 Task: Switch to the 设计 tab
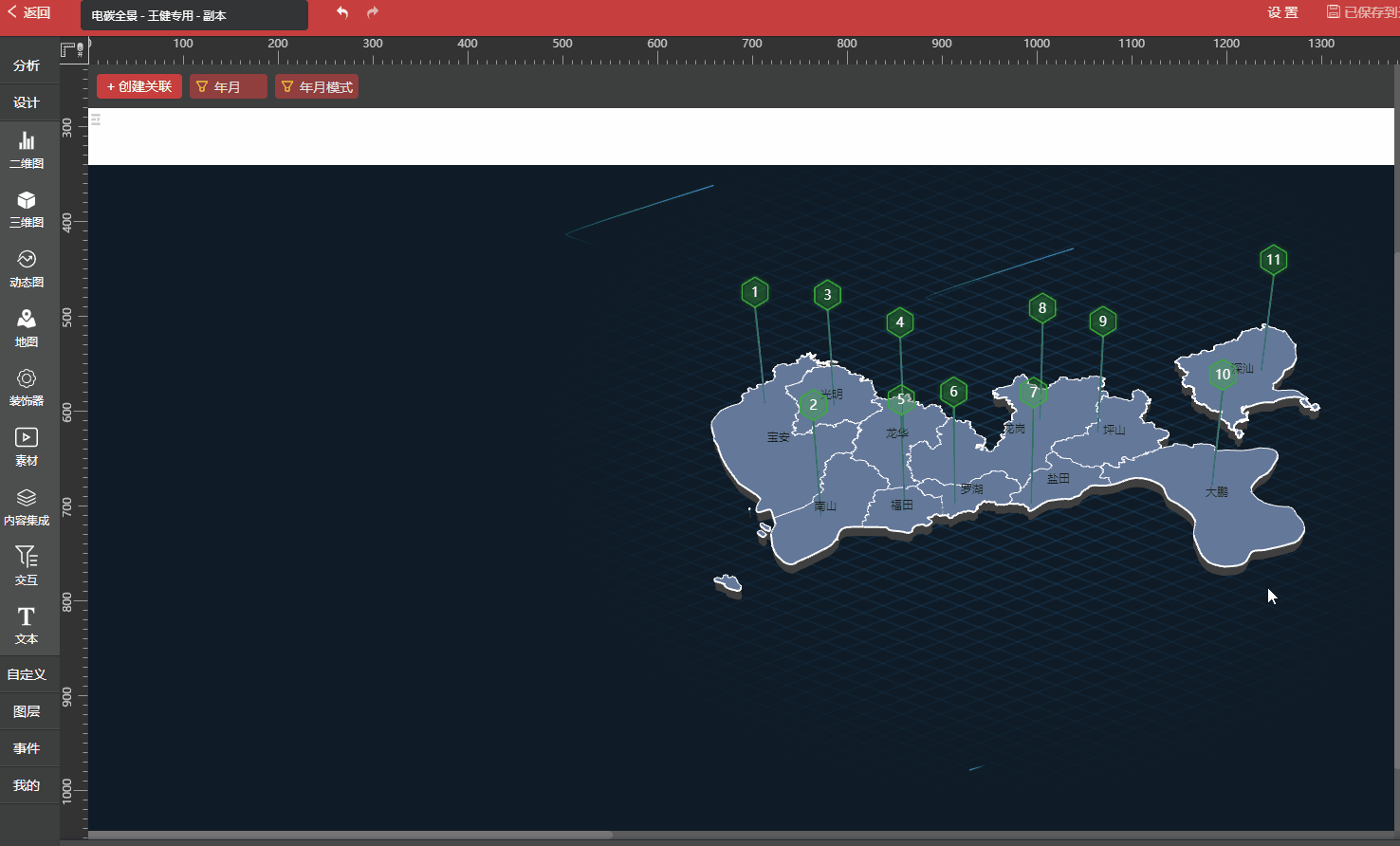point(27,102)
